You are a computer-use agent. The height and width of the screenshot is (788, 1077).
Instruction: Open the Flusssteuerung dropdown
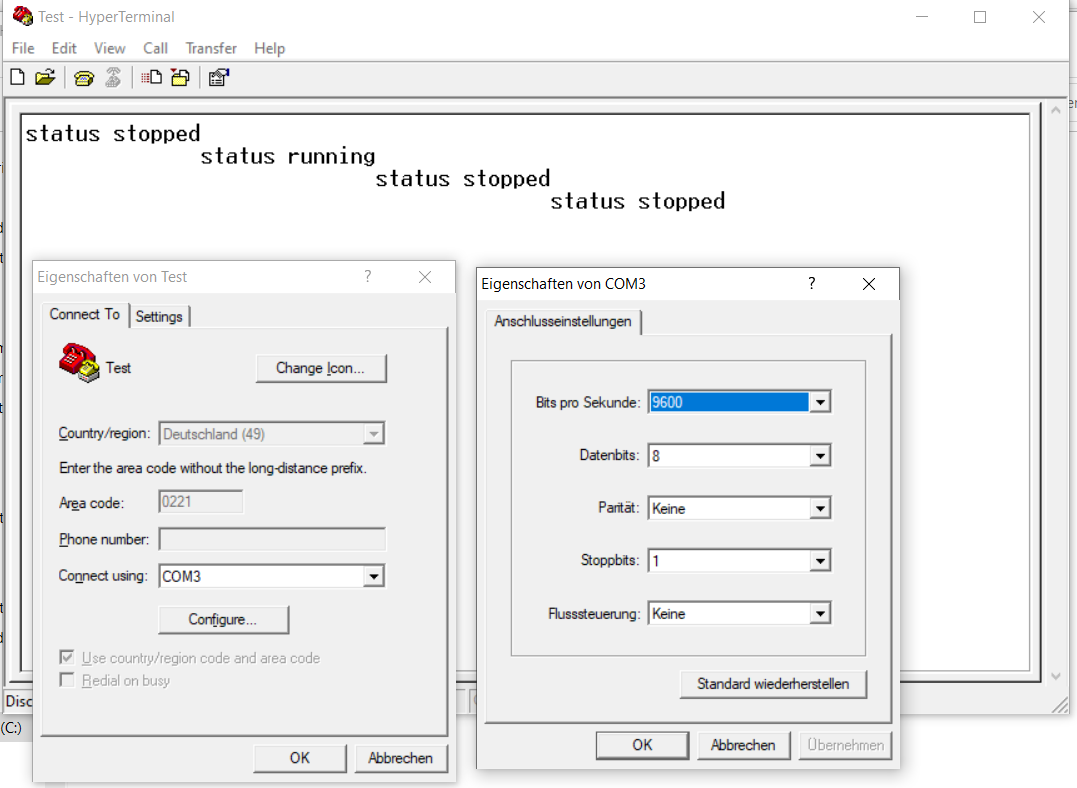820,613
